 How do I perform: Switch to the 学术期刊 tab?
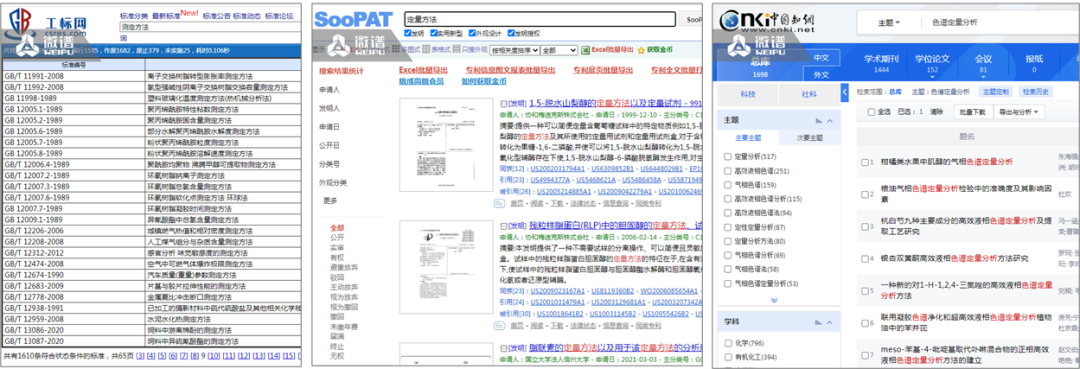click(881, 63)
